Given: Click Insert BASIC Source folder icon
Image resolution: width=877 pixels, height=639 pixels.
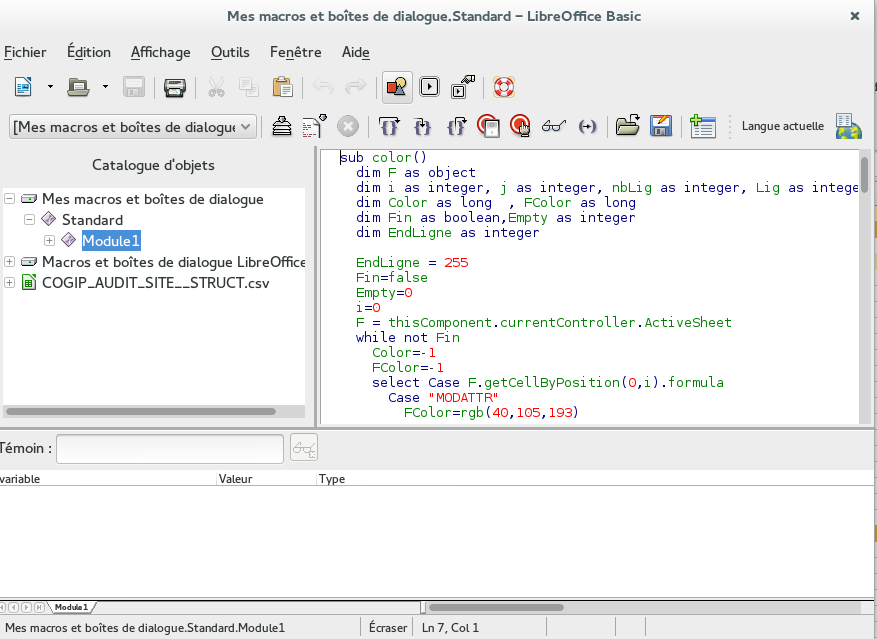Looking at the screenshot, I should pyautogui.click(x=628, y=125).
